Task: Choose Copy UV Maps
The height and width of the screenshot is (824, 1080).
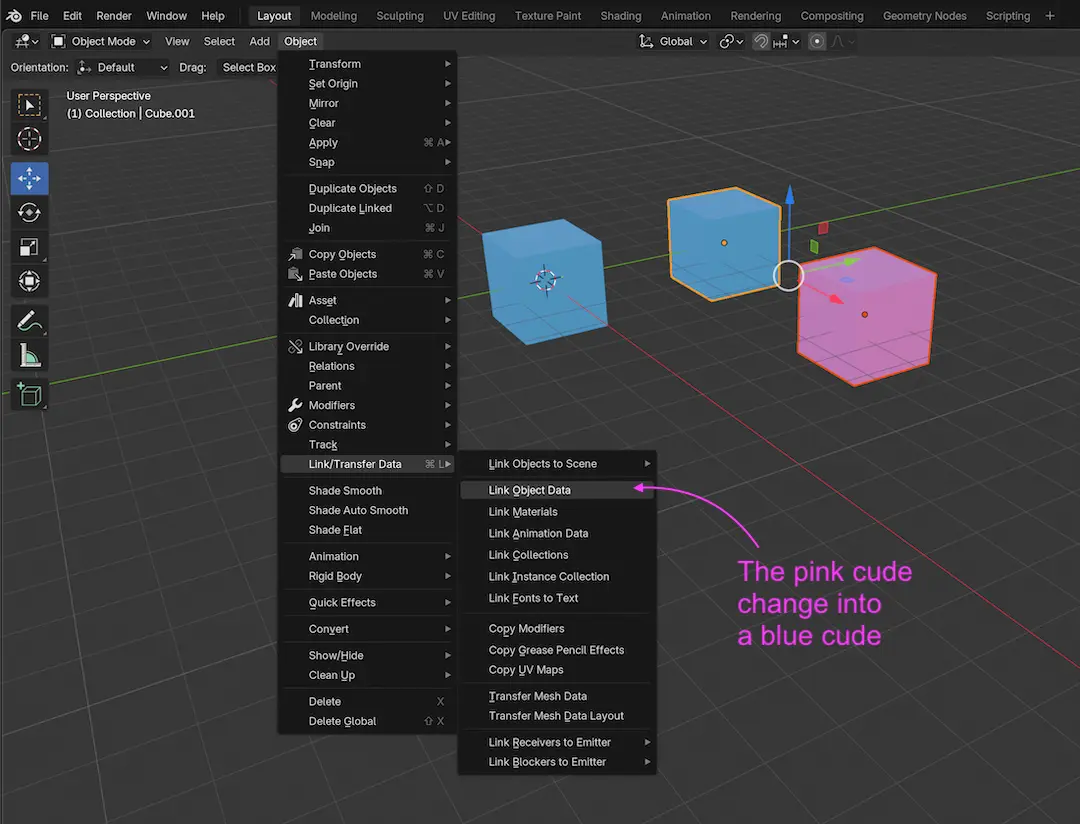Action: [557, 670]
